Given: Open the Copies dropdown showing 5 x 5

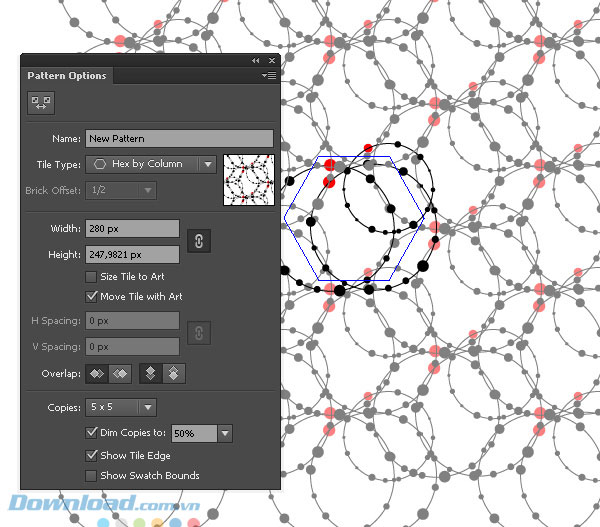Looking at the screenshot, I should pyautogui.click(x=121, y=407).
